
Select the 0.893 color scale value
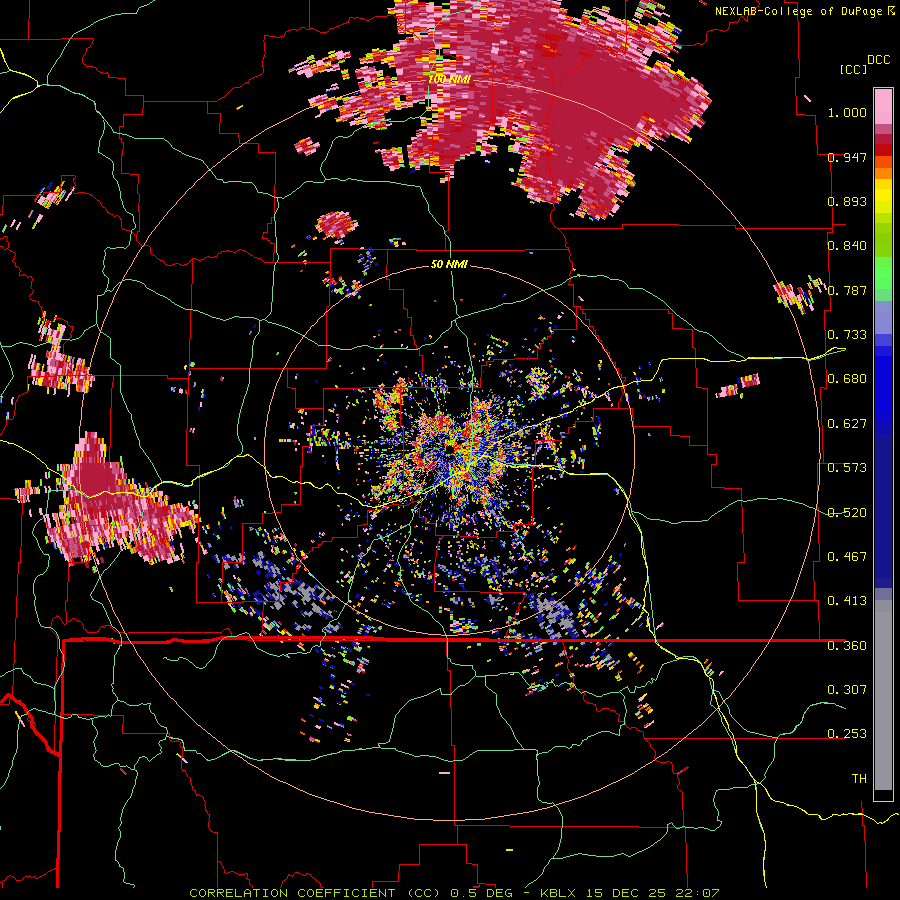click(847, 201)
